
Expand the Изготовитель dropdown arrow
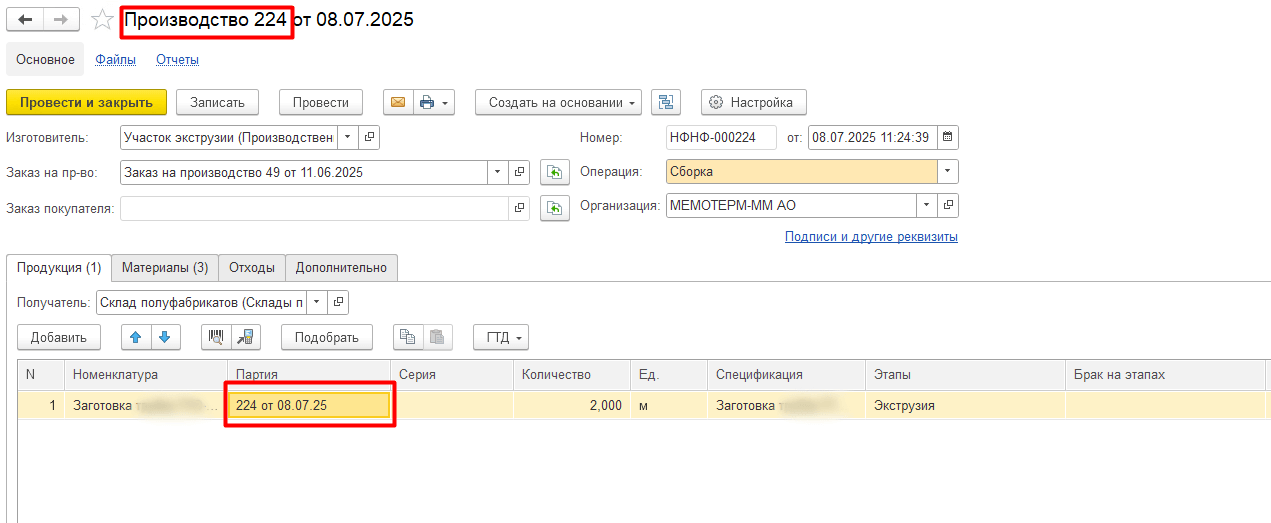(347, 138)
